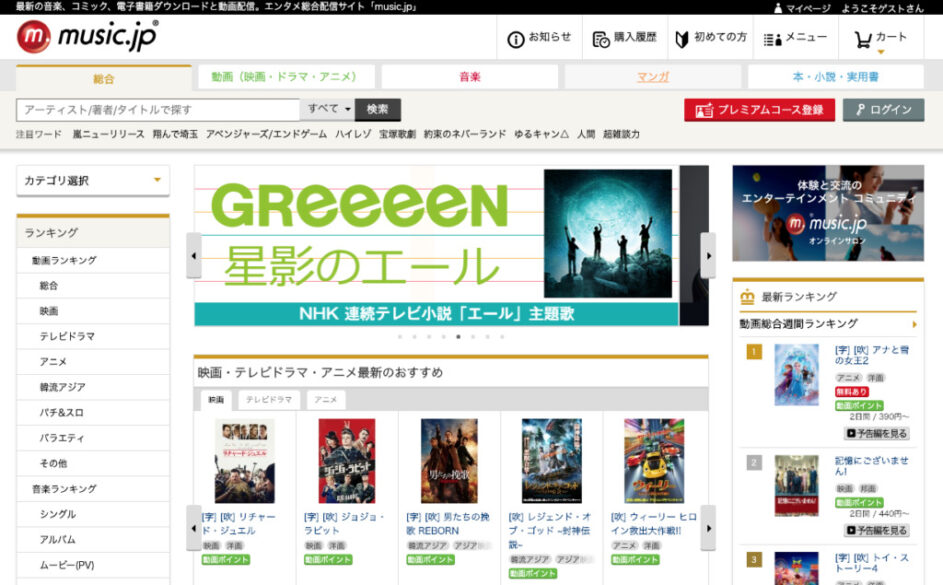Select the テレビドラマ recommendations tab
The height and width of the screenshot is (585, 943).
coord(269,400)
